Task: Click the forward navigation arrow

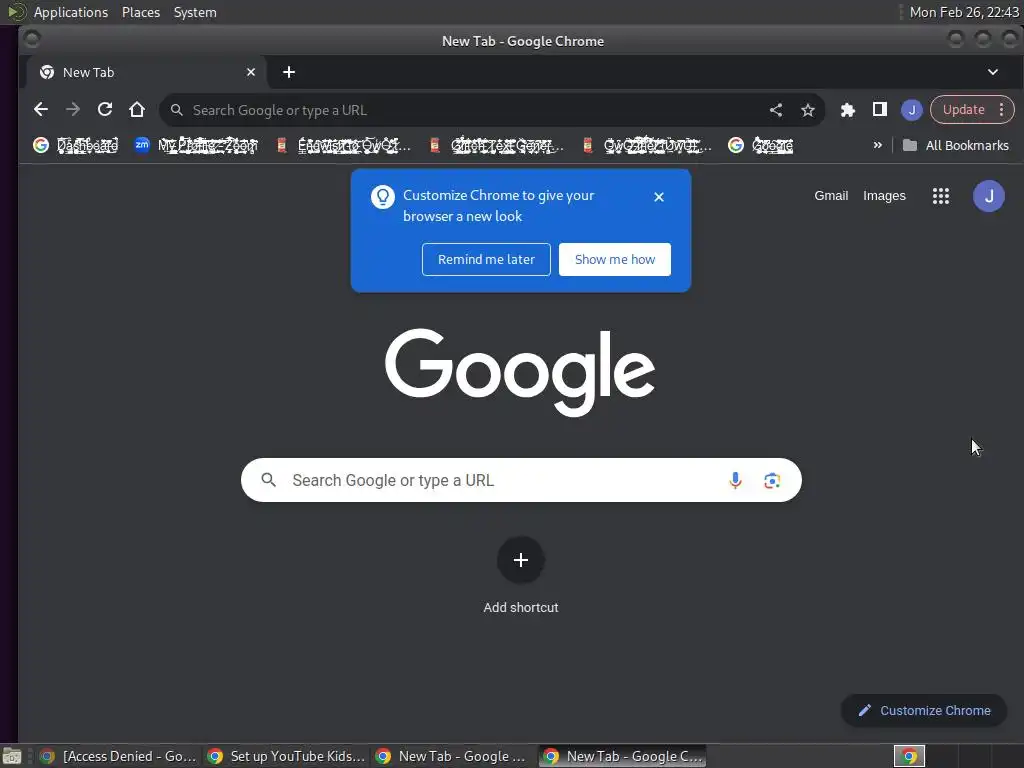Action: (x=72, y=110)
